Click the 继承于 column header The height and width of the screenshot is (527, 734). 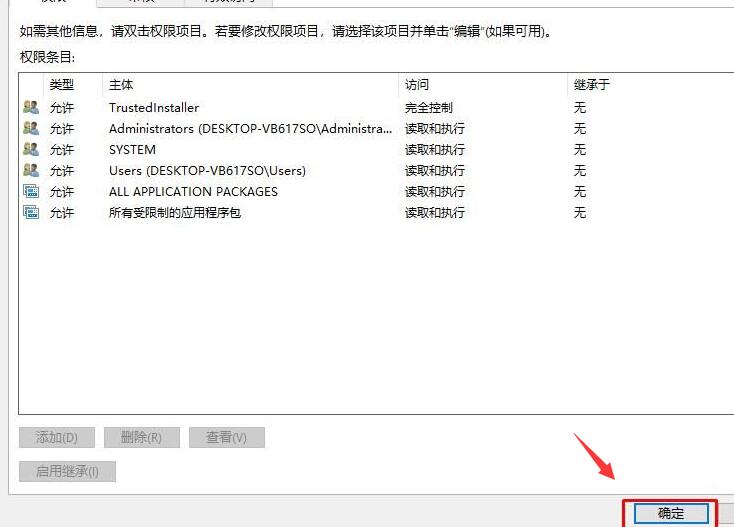pos(651,85)
